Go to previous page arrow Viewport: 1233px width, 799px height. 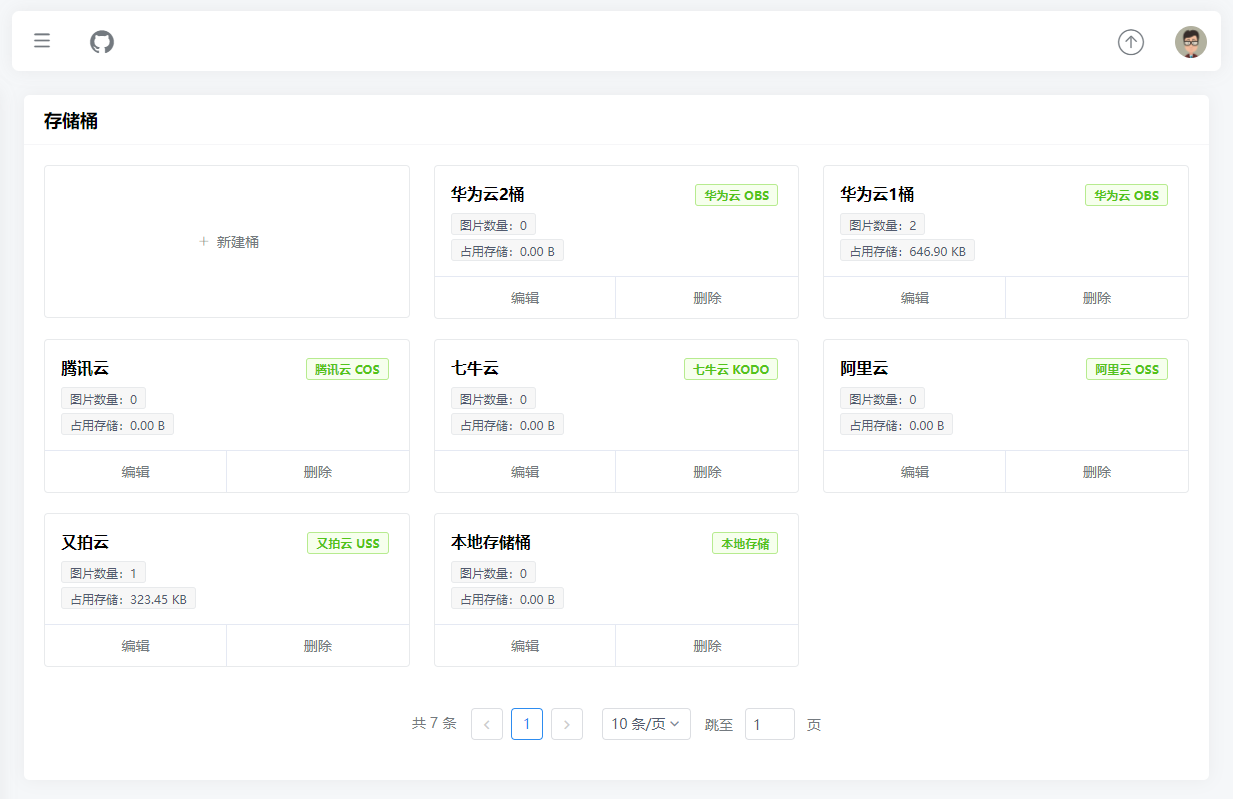487,724
